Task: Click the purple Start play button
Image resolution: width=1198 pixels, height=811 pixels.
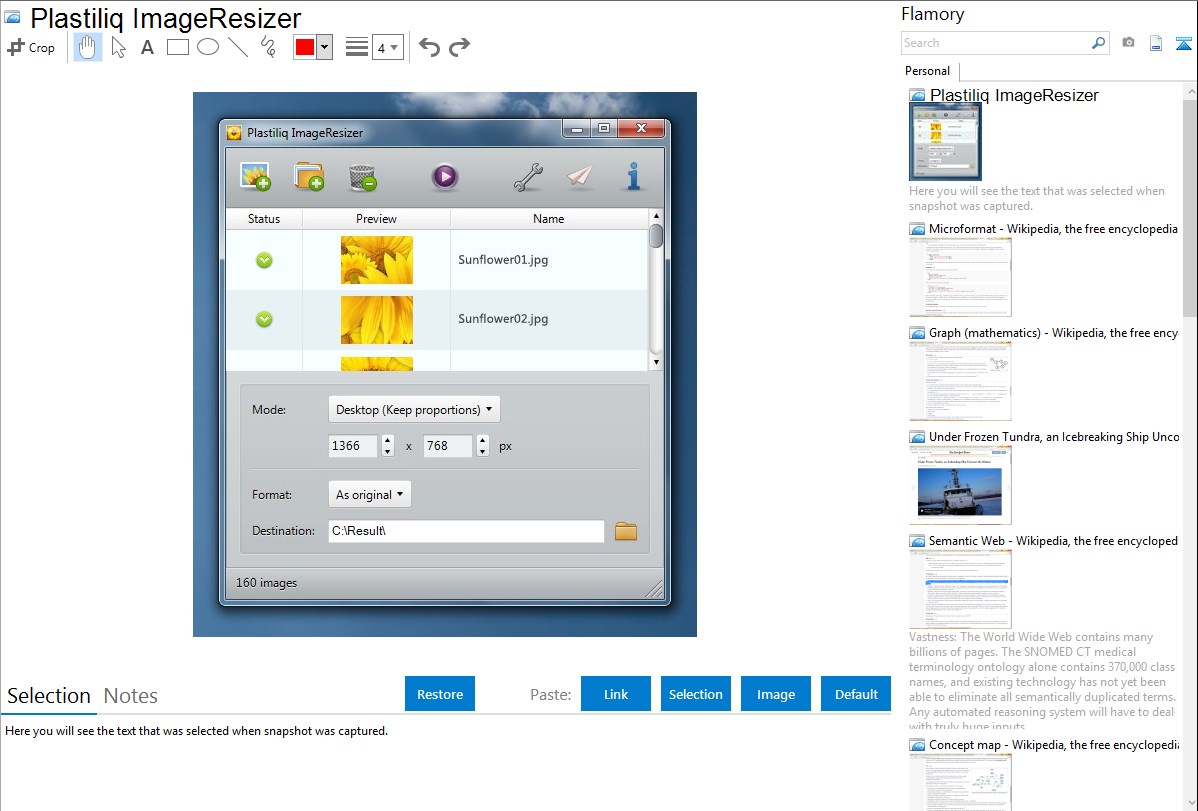Action: [445, 177]
